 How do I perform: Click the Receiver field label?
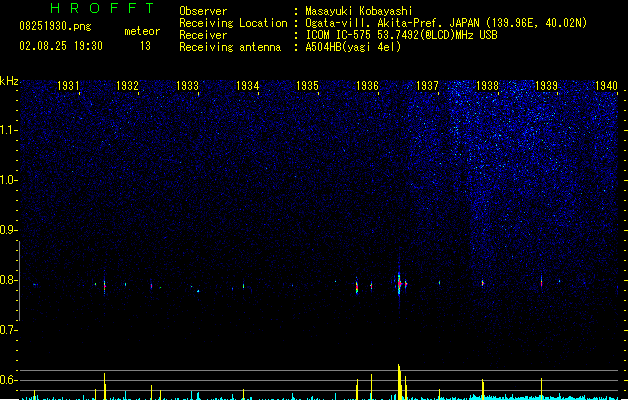tap(203, 35)
